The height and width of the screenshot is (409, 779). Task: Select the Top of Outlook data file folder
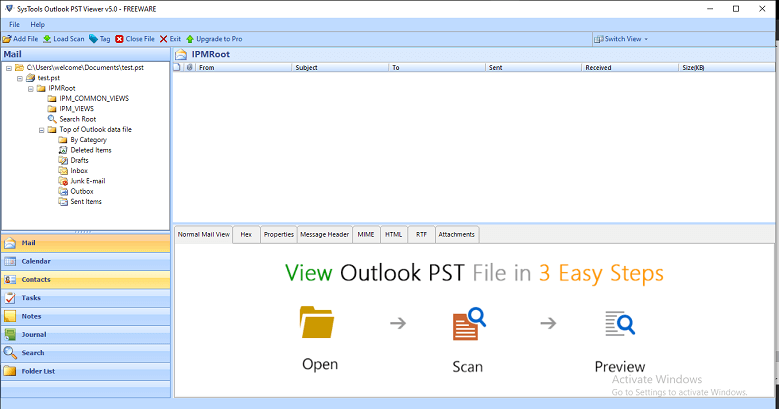[95, 129]
